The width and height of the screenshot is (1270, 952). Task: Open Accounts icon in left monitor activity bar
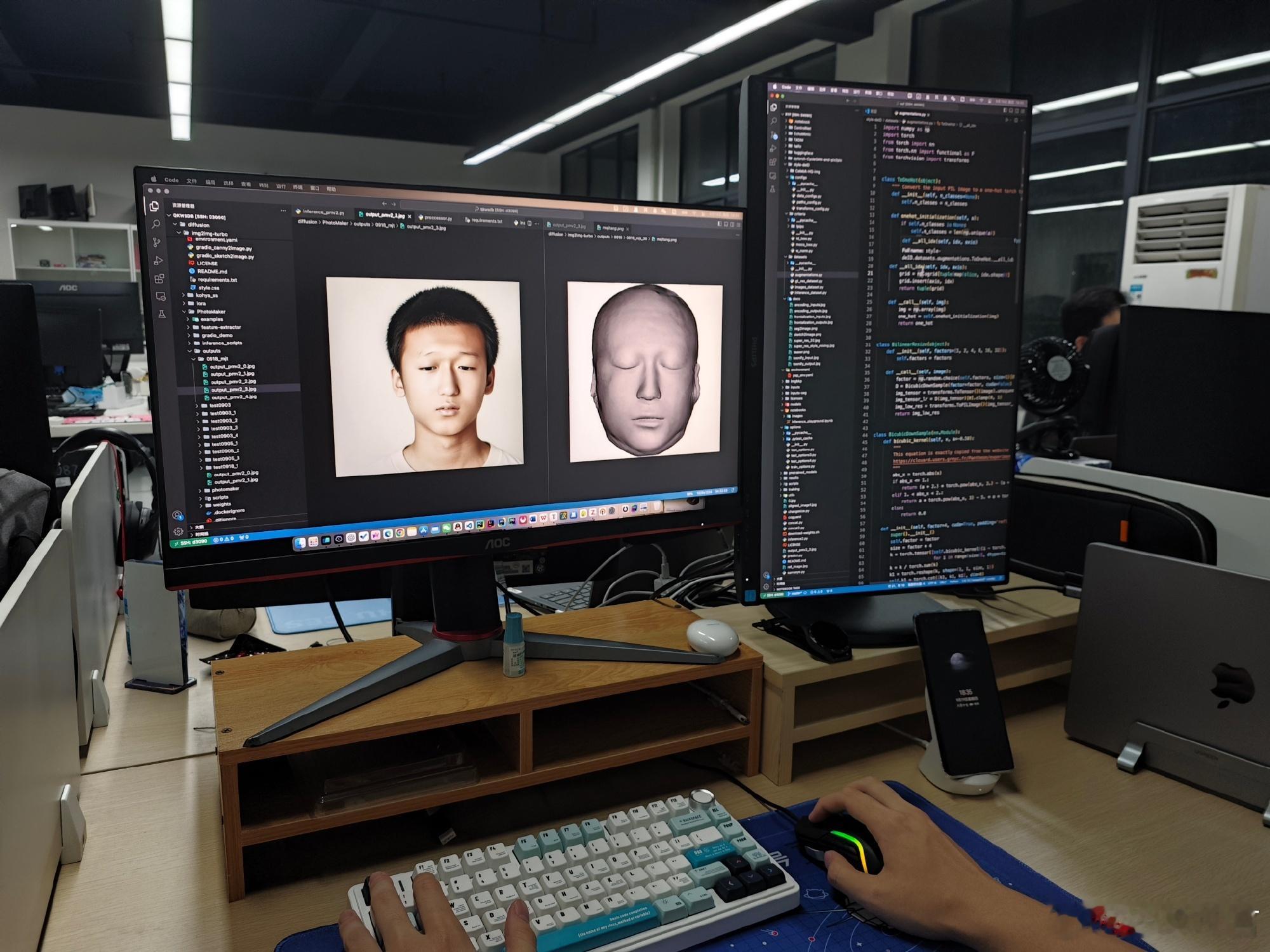point(177,515)
